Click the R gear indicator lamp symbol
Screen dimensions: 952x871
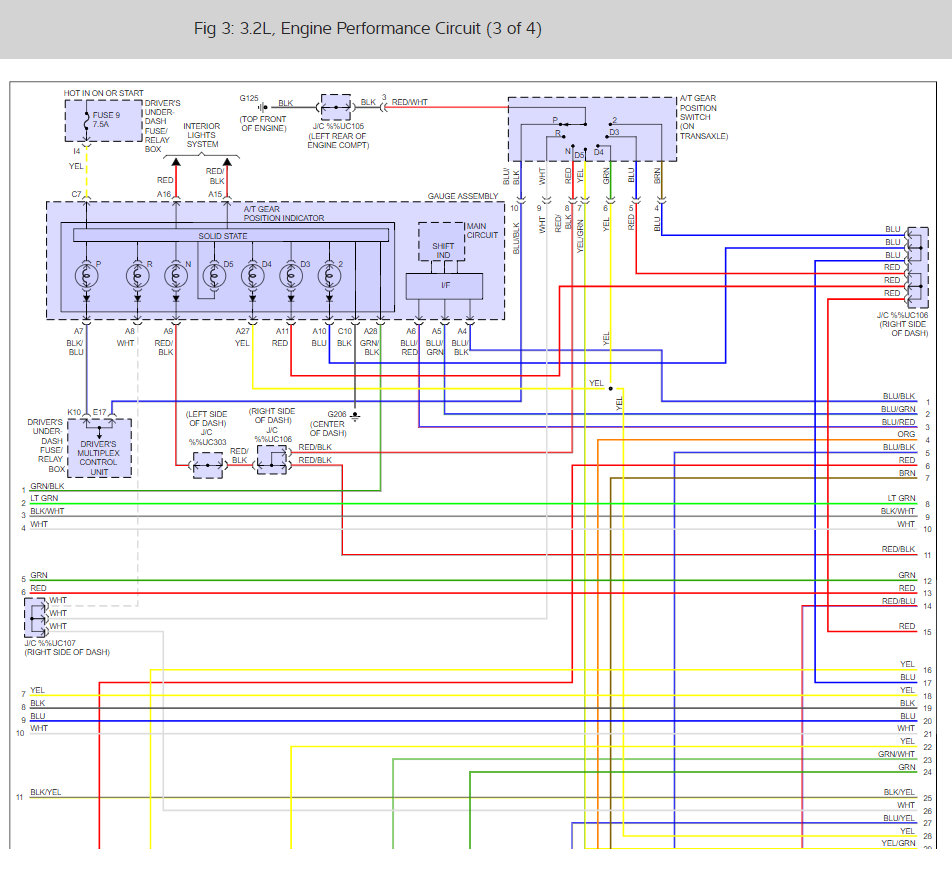(x=137, y=276)
